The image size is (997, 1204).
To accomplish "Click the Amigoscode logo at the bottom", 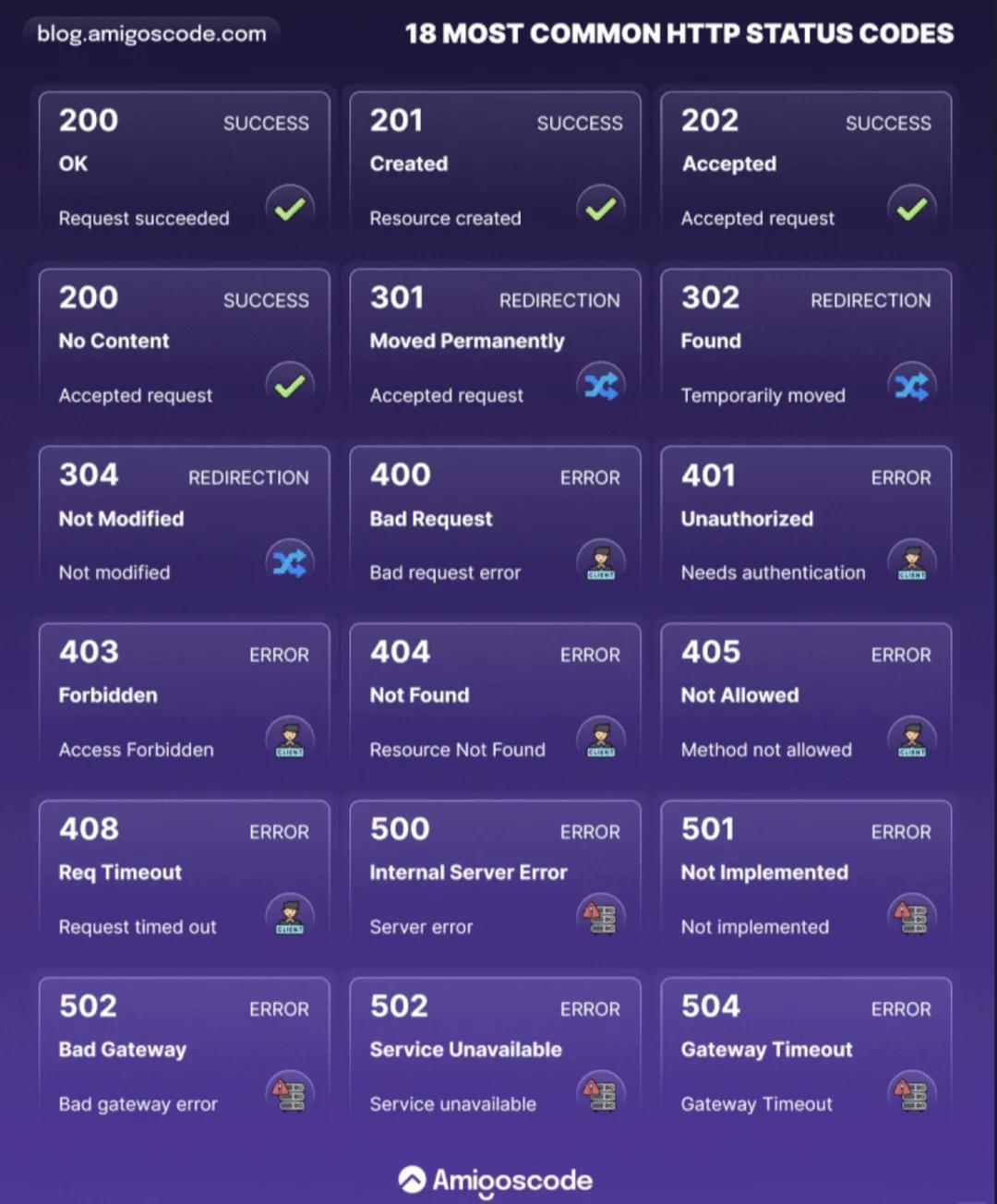I will tap(496, 1180).
